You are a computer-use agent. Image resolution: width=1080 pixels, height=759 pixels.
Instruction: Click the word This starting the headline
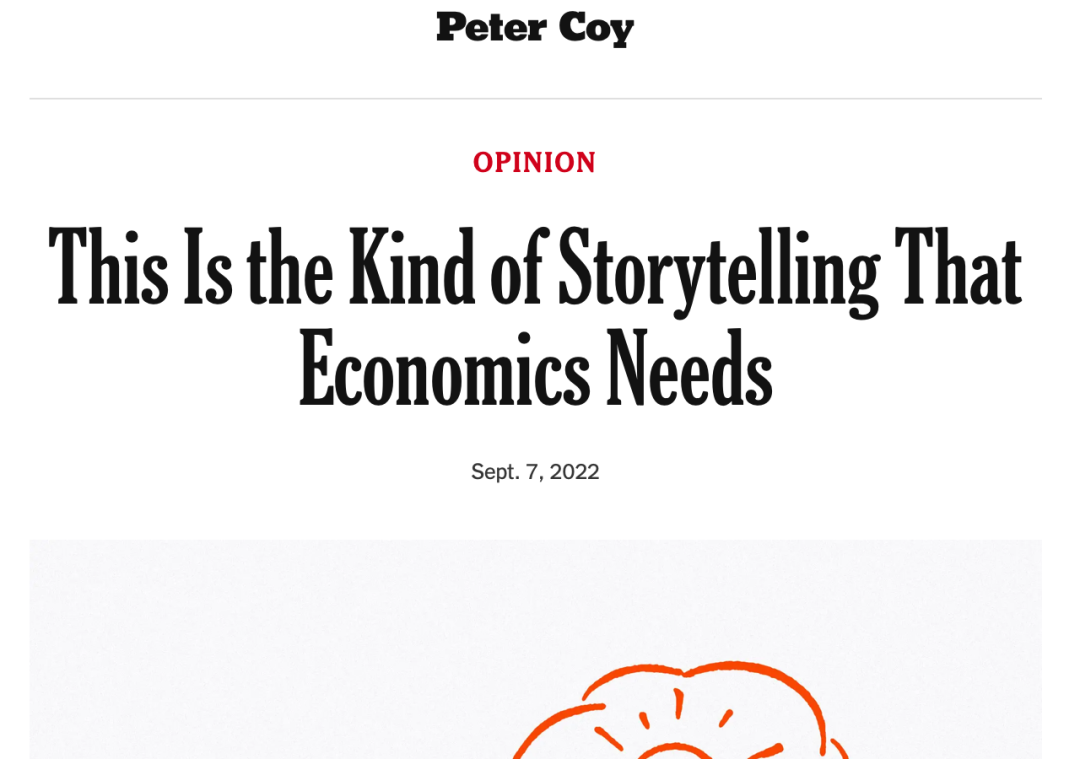click(108, 266)
